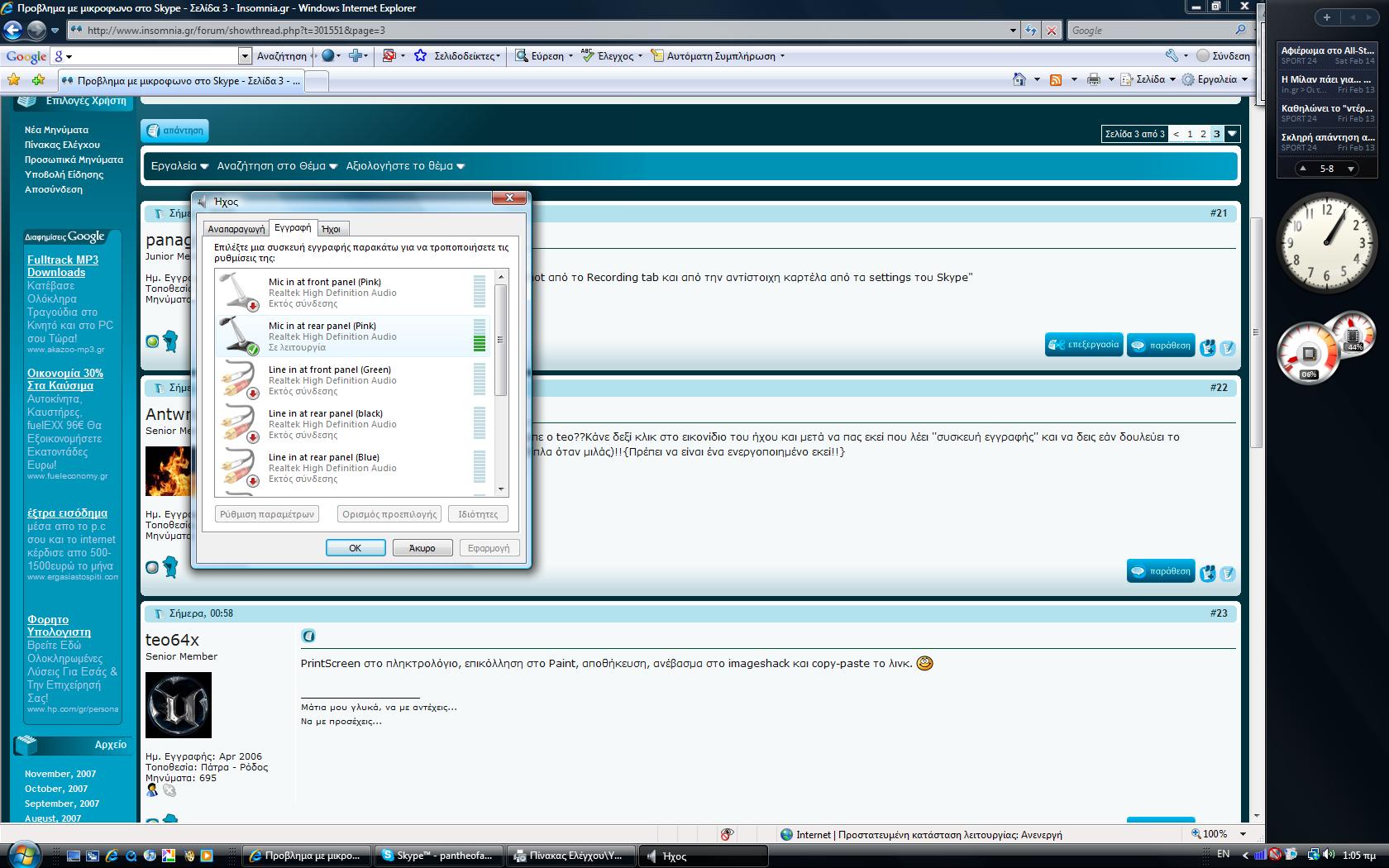1389x868 pixels.
Task: Open page jump dropdown after page 3
Action: 1232,133
